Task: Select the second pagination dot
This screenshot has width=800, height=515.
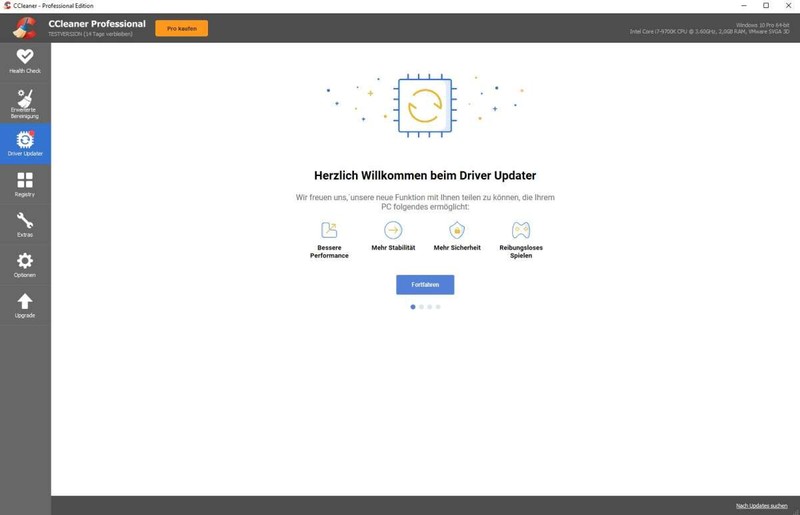Action: (x=421, y=307)
